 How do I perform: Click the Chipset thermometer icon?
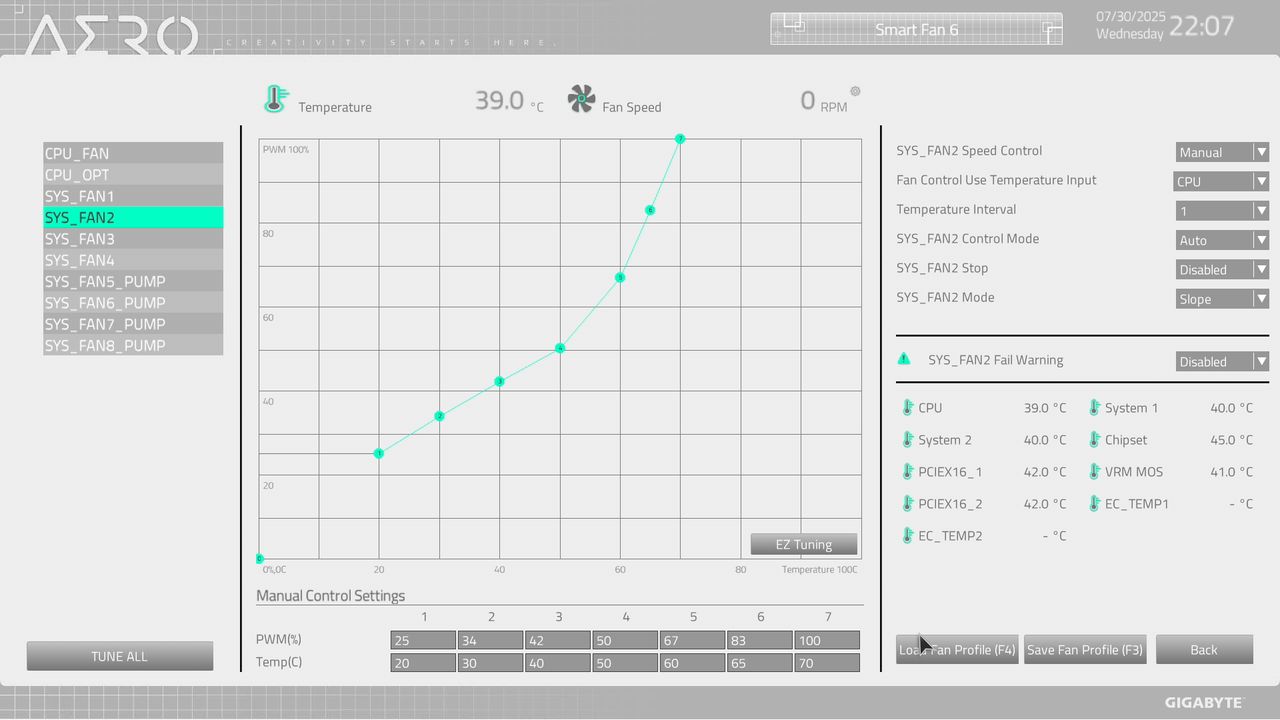click(1095, 440)
